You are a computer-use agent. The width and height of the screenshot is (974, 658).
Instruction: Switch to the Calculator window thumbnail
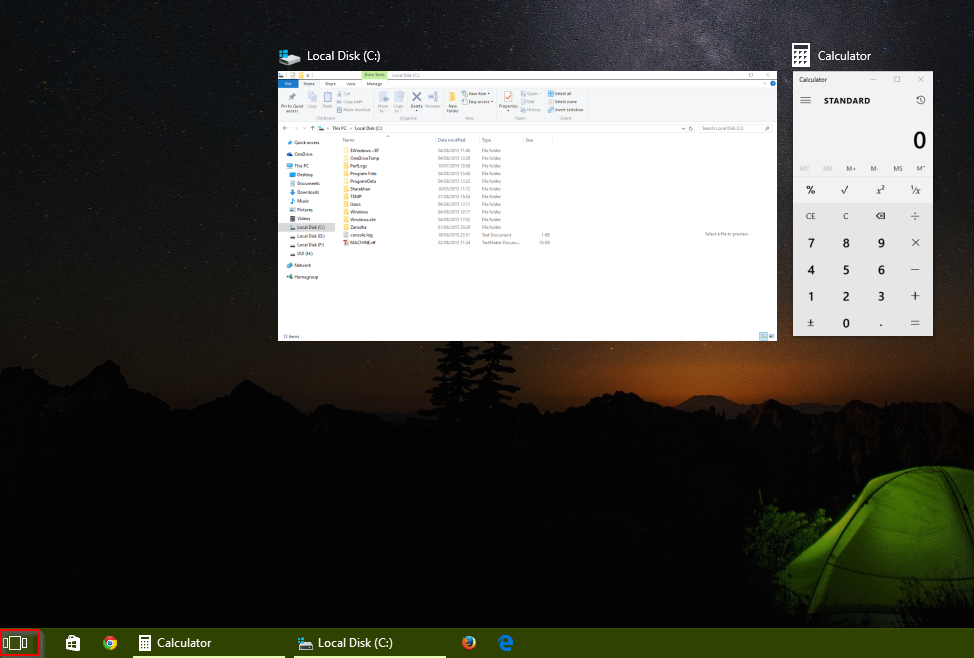coord(863,204)
